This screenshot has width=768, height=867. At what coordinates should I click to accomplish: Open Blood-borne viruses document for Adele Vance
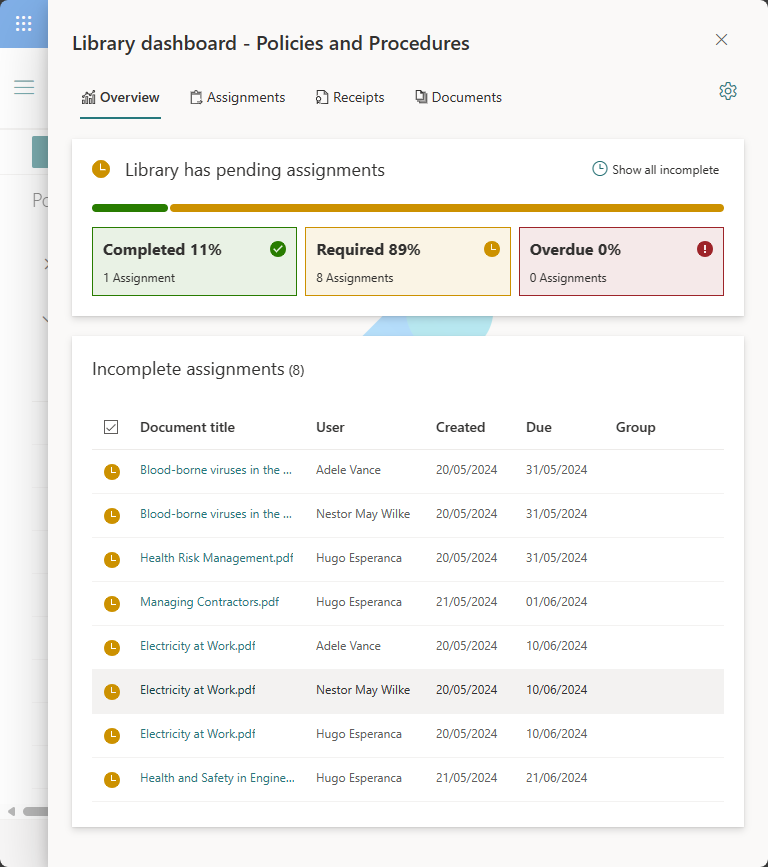click(216, 469)
